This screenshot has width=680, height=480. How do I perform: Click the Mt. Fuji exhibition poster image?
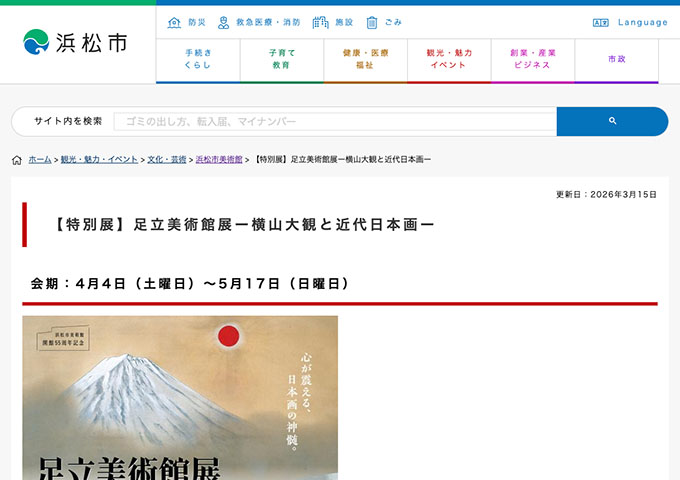(x=180, y=398)
